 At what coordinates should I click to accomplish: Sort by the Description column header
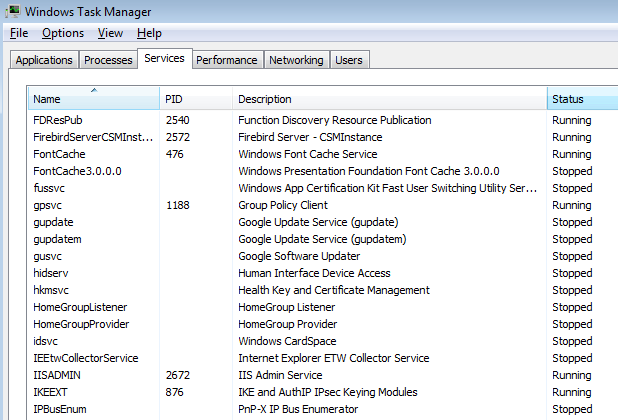389,98
